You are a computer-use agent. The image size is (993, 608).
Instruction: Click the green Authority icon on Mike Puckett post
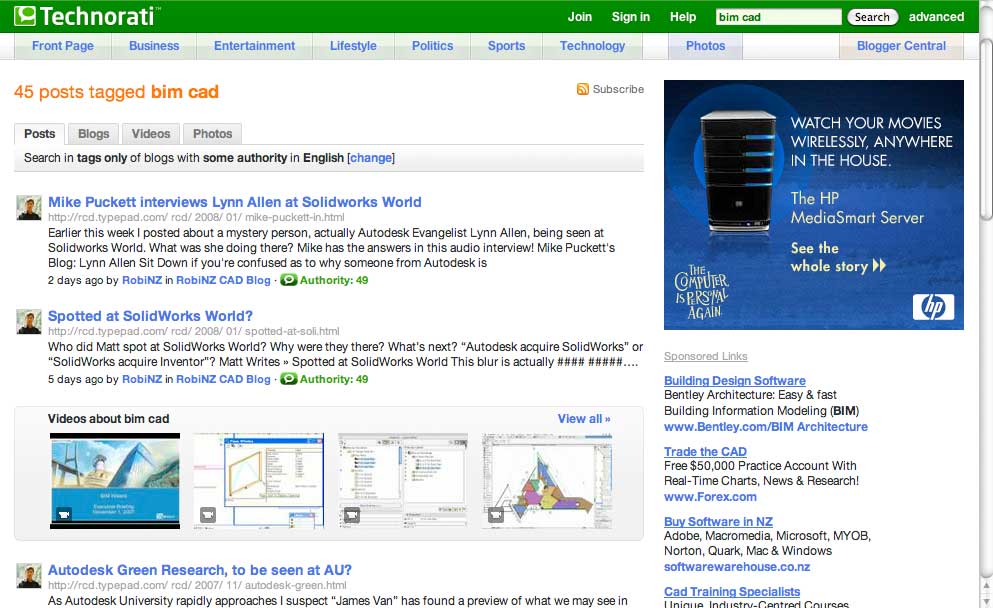pos(289,280)
